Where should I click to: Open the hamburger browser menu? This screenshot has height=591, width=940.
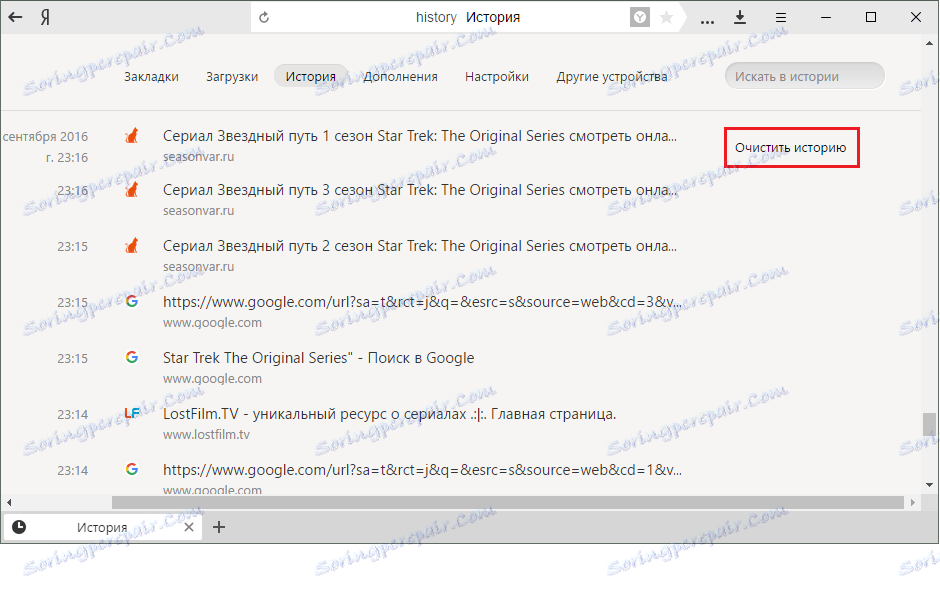(781, 17)
